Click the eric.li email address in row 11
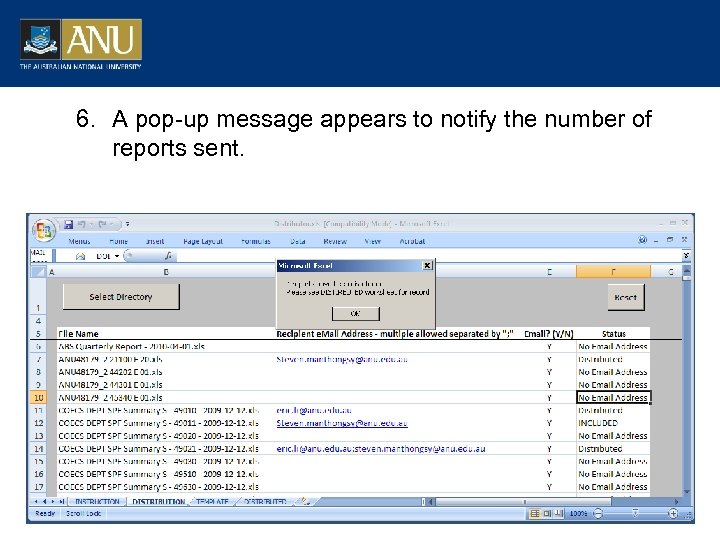Image resolution: width=720 pixels, height=540 pixels. pyautogui.click(x=314, y=411)
